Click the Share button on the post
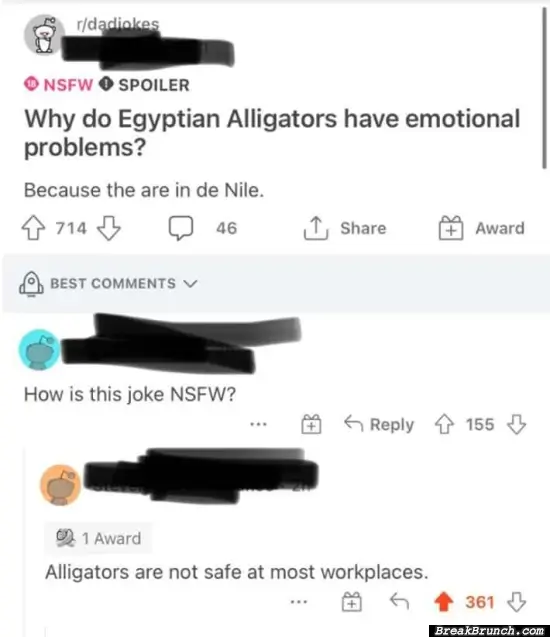Screen dimensions: 550x637 (345, 228)
